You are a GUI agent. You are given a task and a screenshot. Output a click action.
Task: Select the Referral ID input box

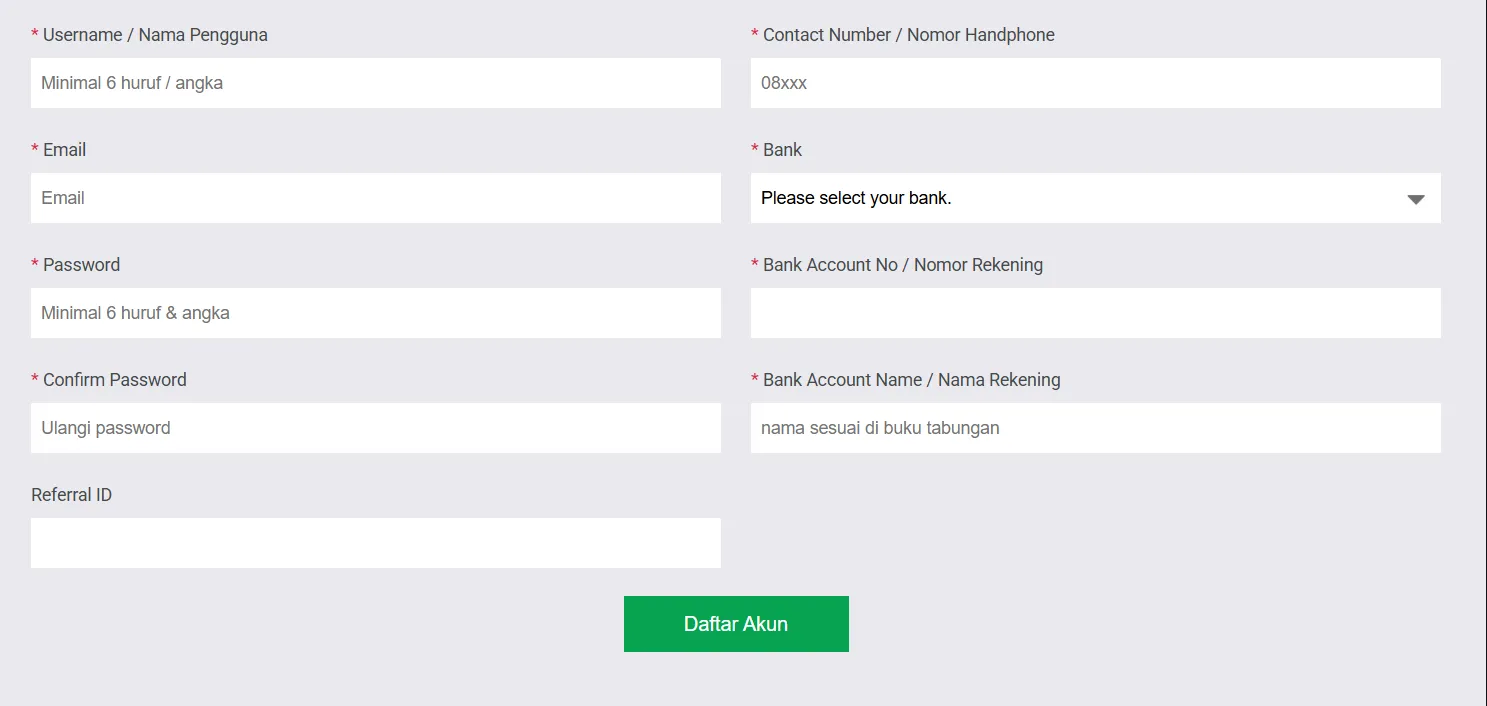(375, 543)
